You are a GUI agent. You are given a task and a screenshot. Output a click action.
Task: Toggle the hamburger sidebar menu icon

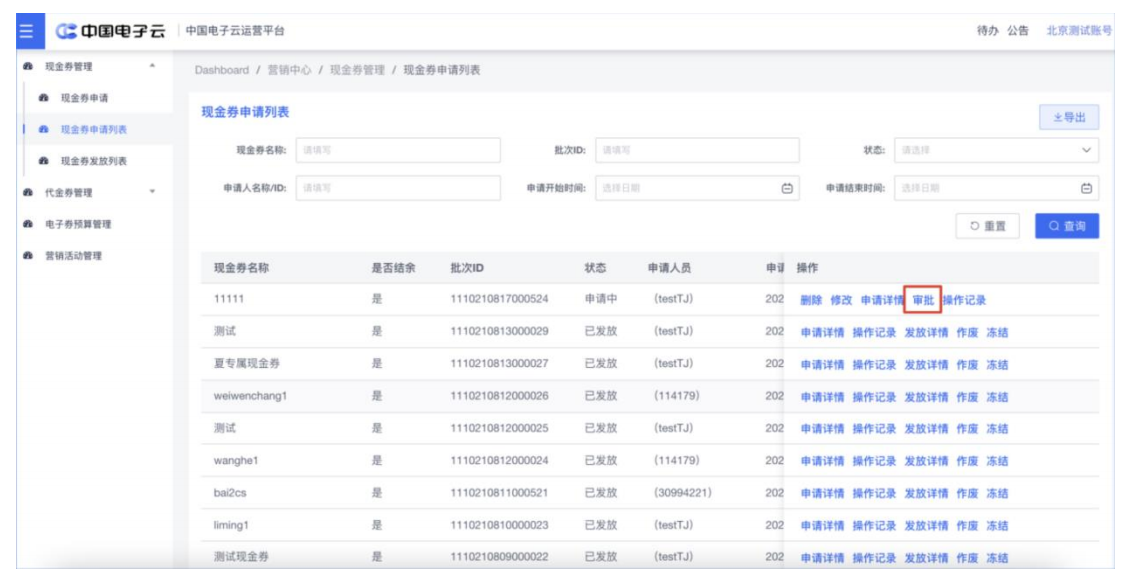(x=27, y=32)
